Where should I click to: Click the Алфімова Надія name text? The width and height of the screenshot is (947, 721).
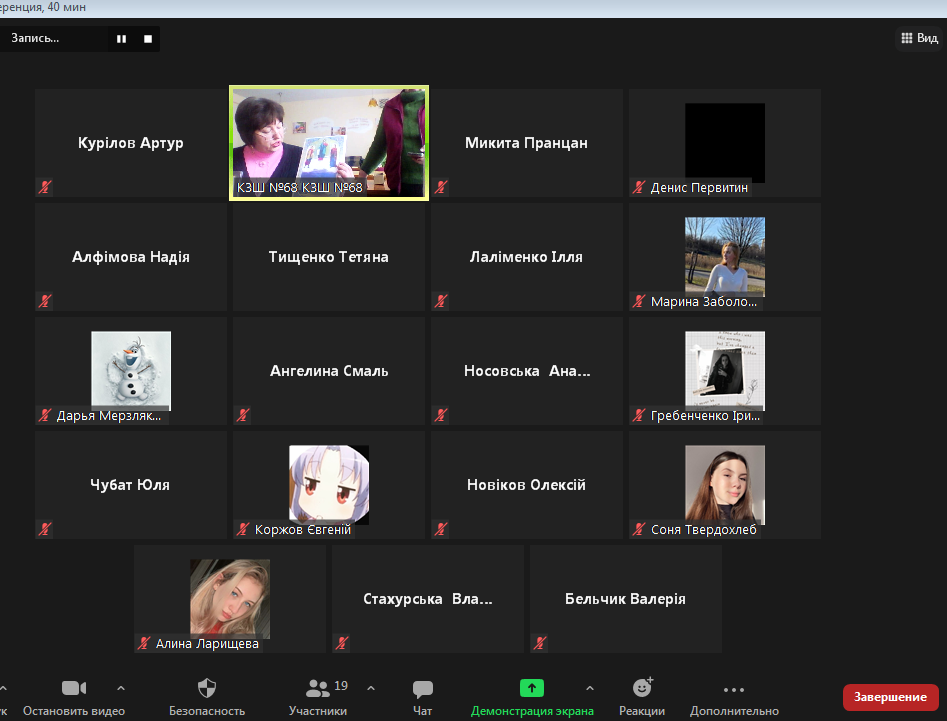pyautogui.click(x=130, y=257)
